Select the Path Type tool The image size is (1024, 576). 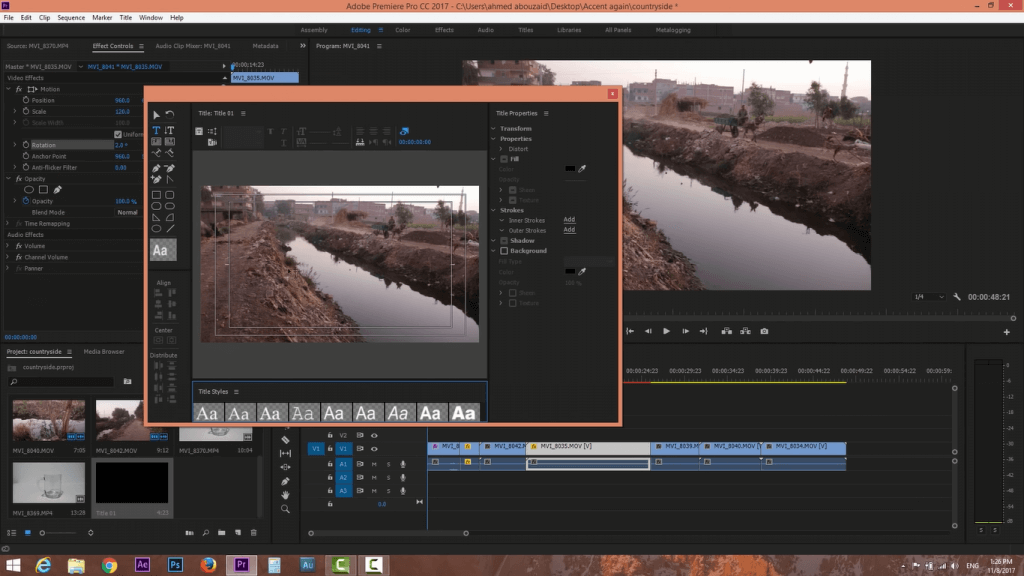coord(157,153)
